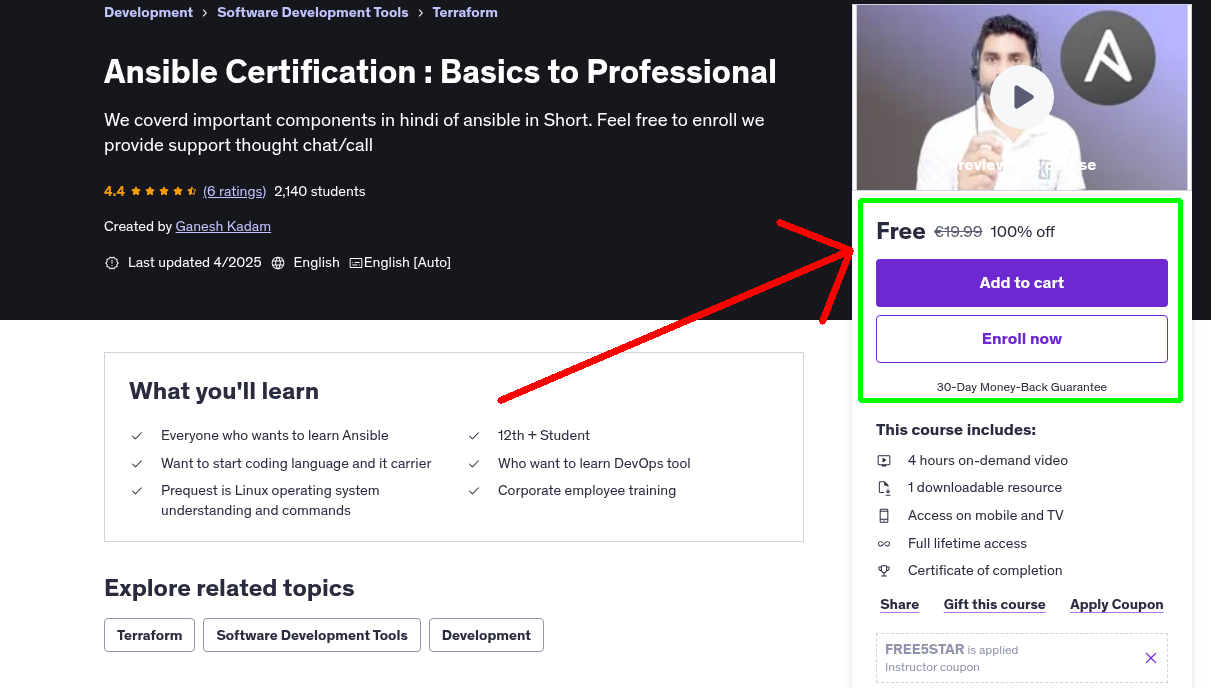Play the course preview video
Viewport: 1211px width, 688px height.
click(x=1021, y=97)
